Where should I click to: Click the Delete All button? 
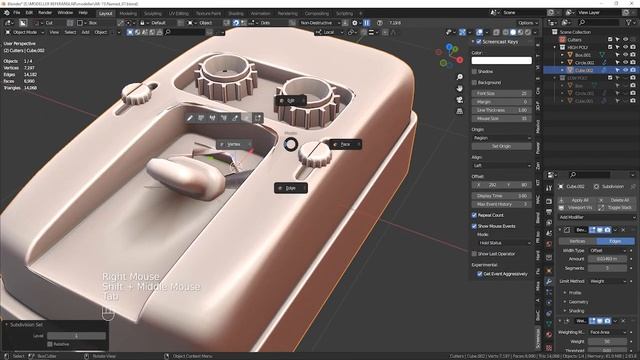click(x=616, y=200)
